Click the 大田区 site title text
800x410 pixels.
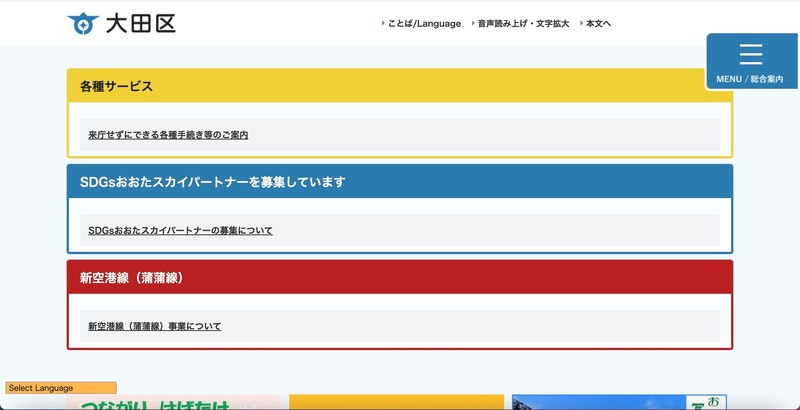140,23
